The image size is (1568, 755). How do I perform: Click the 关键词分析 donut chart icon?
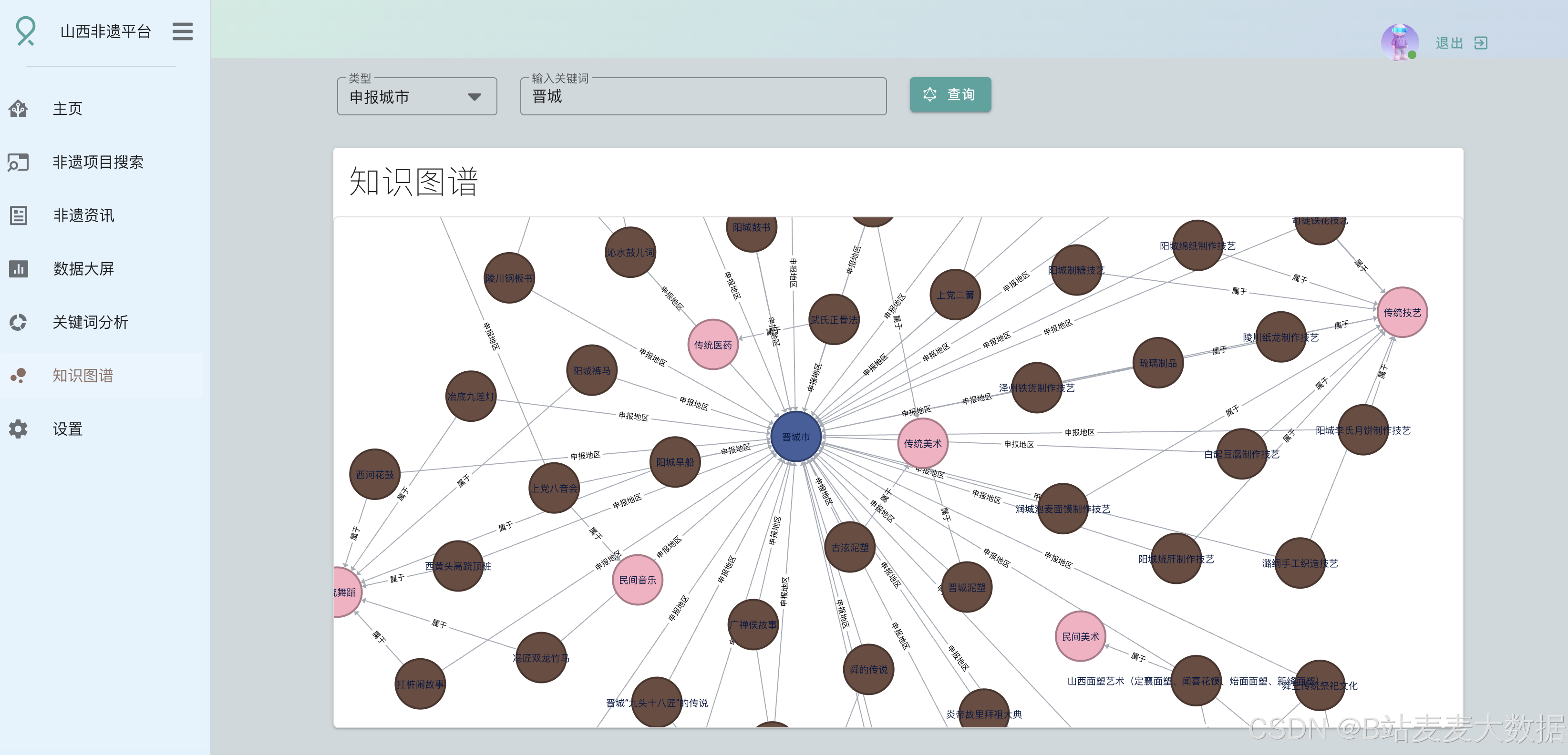click(x=18, y=322)
